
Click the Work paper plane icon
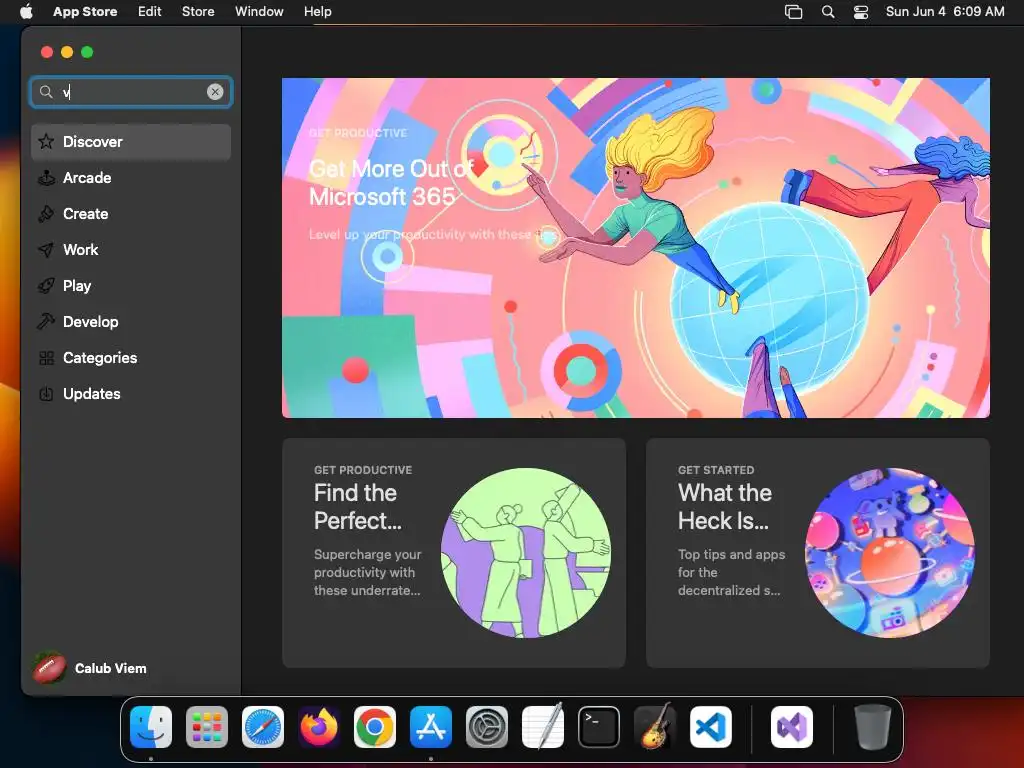(x=46, y=249)
